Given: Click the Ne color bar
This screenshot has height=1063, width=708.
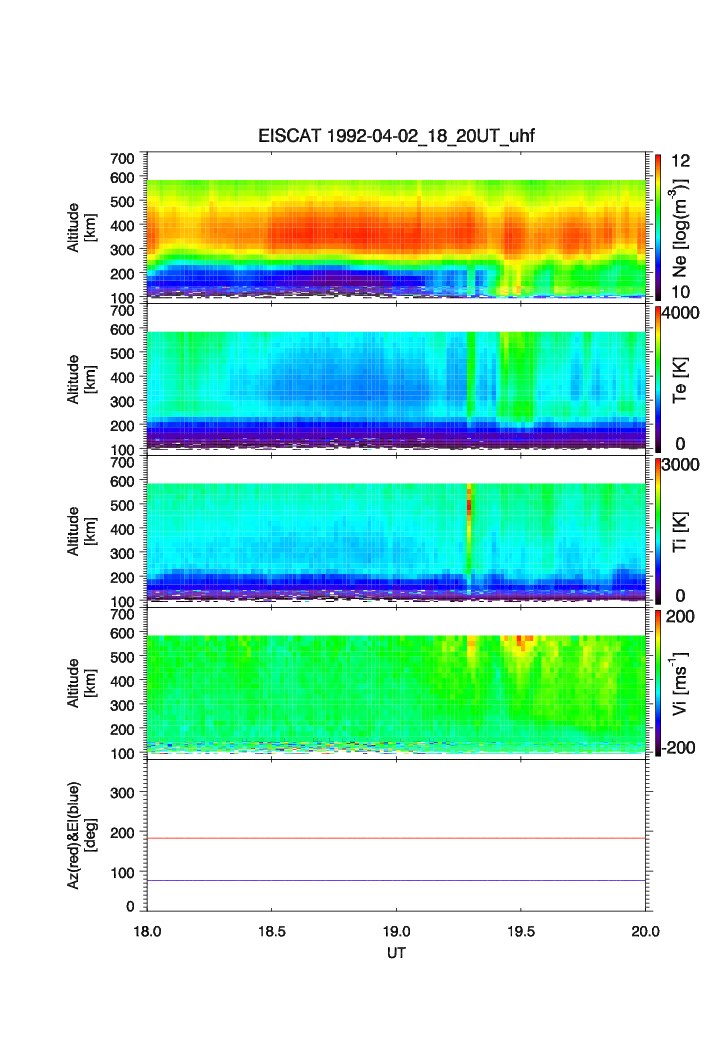Looking at the screenshot, I should pyautogui.click(x=658, y=227).
